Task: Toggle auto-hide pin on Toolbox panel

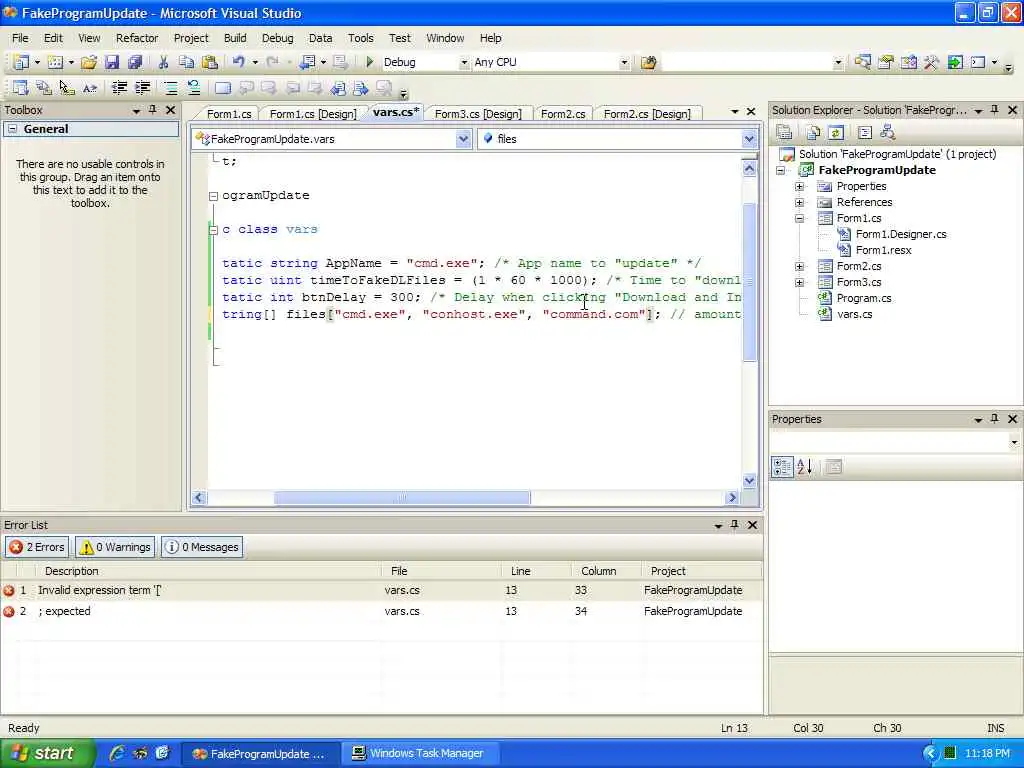Action: point(153,110)
